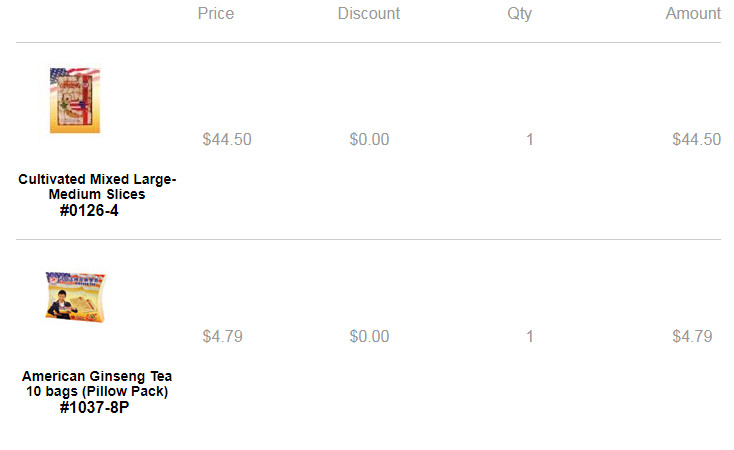Click the $44.50 unit price of ginseng slices
This screenshot has height=450, width=734.
[x=227, y=140]
